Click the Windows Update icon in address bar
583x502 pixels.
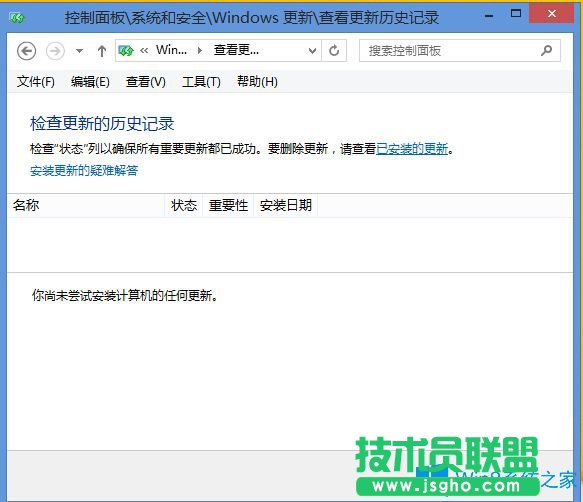(x=126, y=51)
